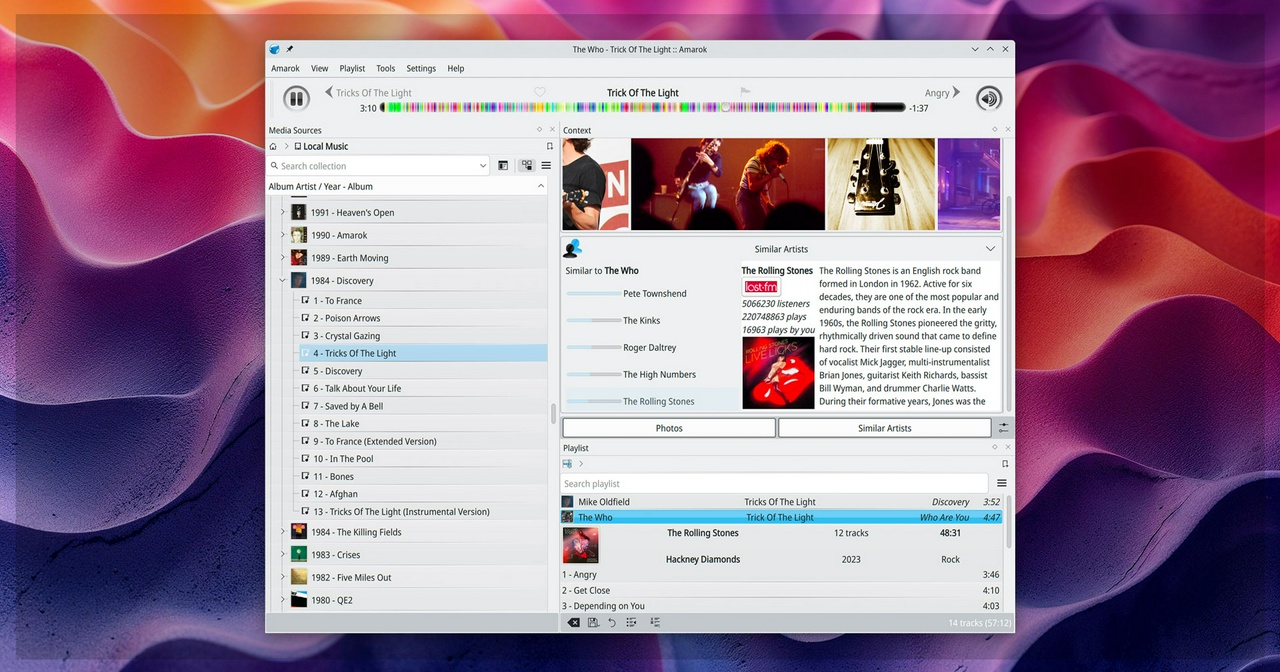Click the Rolling Stones Live Licks cover thumbnail

coord(778,372)
